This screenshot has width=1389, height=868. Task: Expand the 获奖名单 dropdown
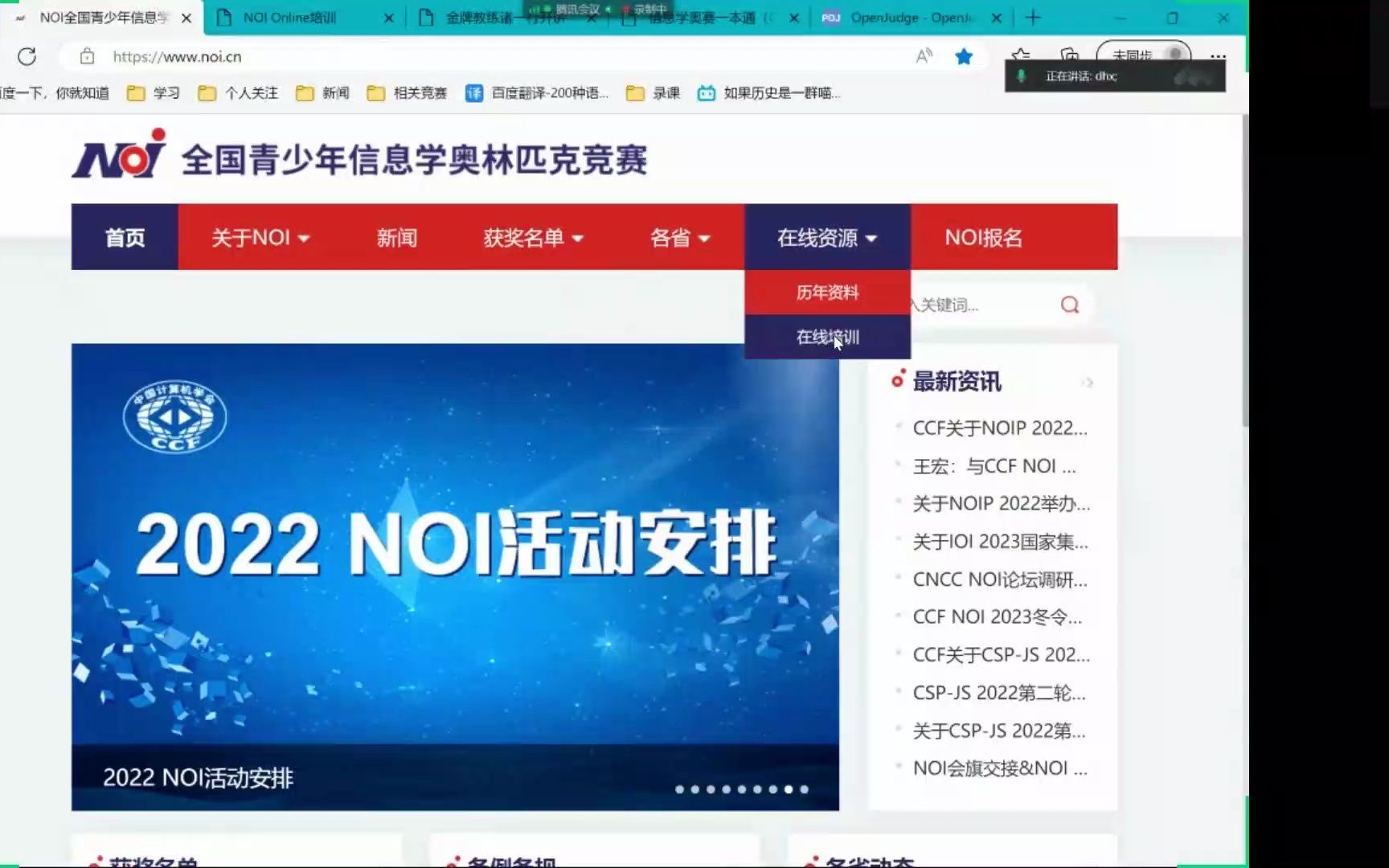coord(532,237)
